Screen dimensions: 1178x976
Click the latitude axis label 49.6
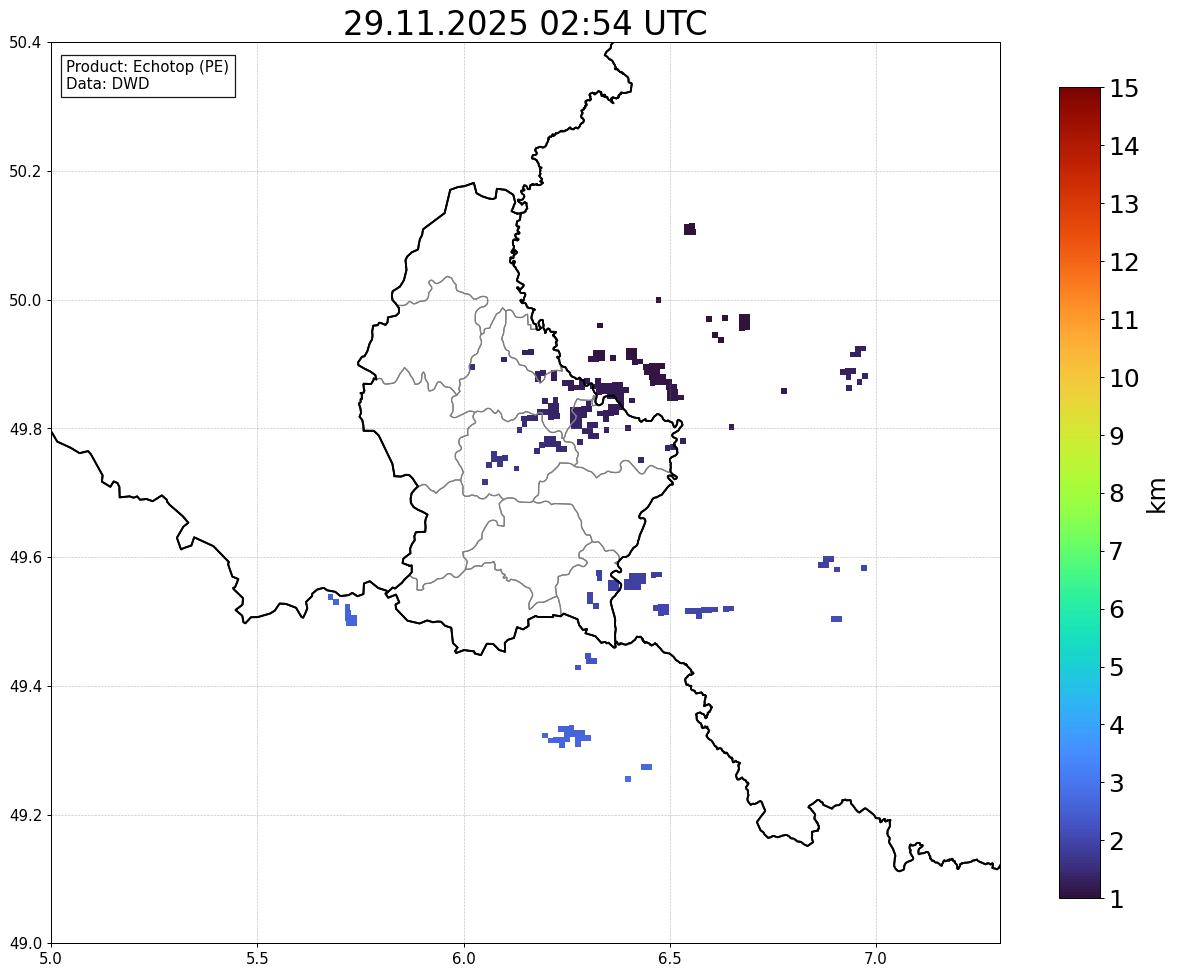click(25, 557)
